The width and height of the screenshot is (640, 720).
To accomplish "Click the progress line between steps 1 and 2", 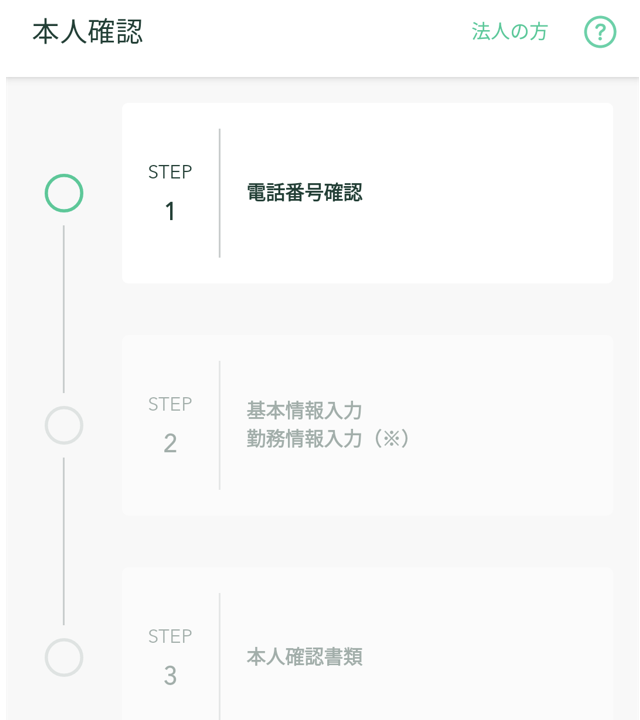I will 64,309.
